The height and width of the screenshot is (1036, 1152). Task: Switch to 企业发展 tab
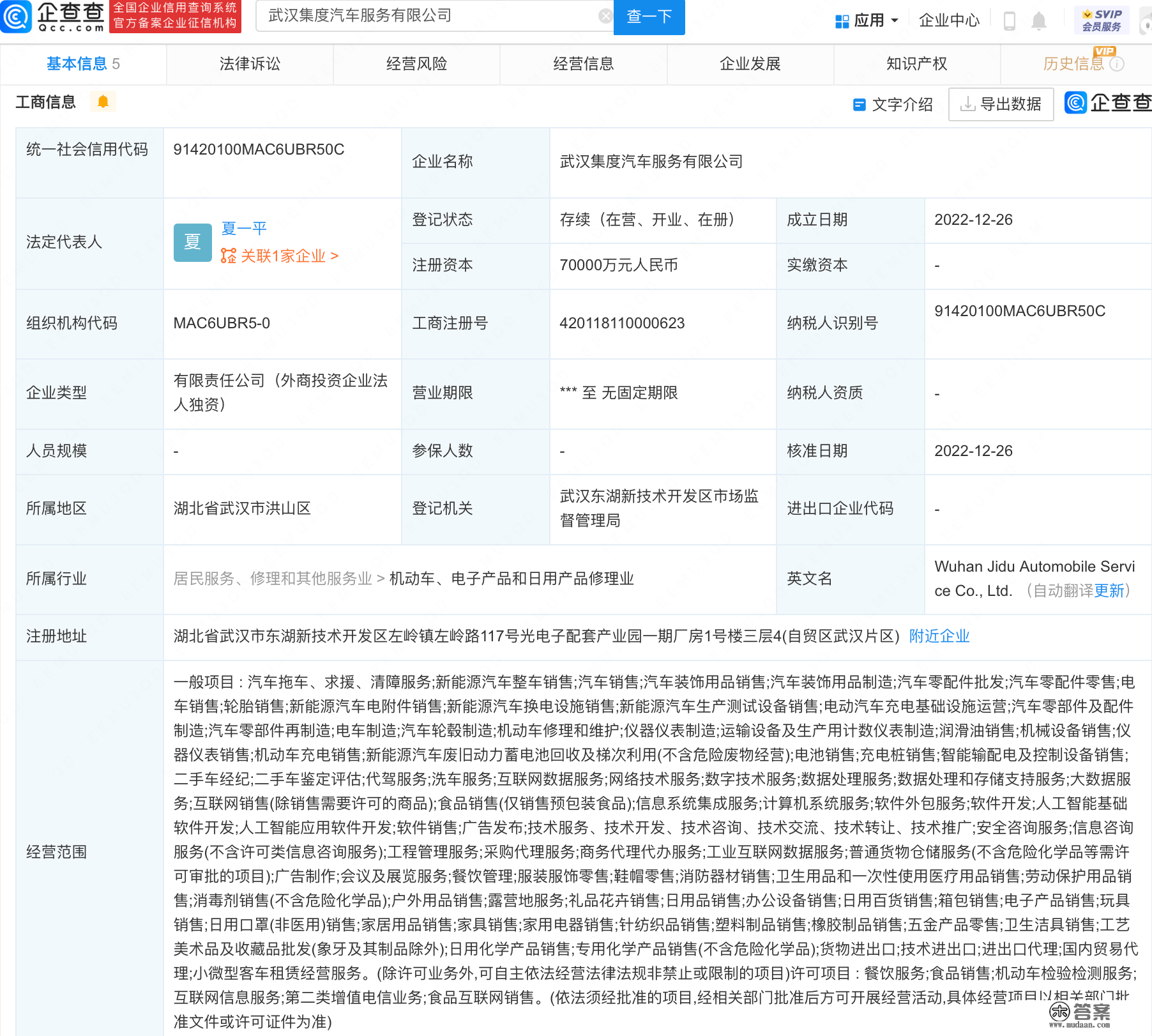(750, 64)
